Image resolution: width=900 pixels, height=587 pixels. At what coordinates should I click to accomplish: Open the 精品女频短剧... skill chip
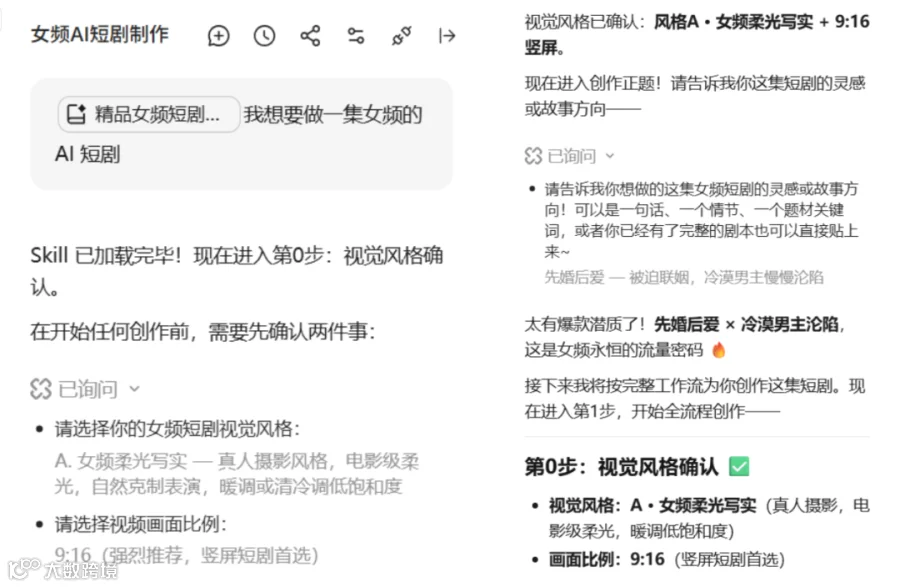[149, 114]
